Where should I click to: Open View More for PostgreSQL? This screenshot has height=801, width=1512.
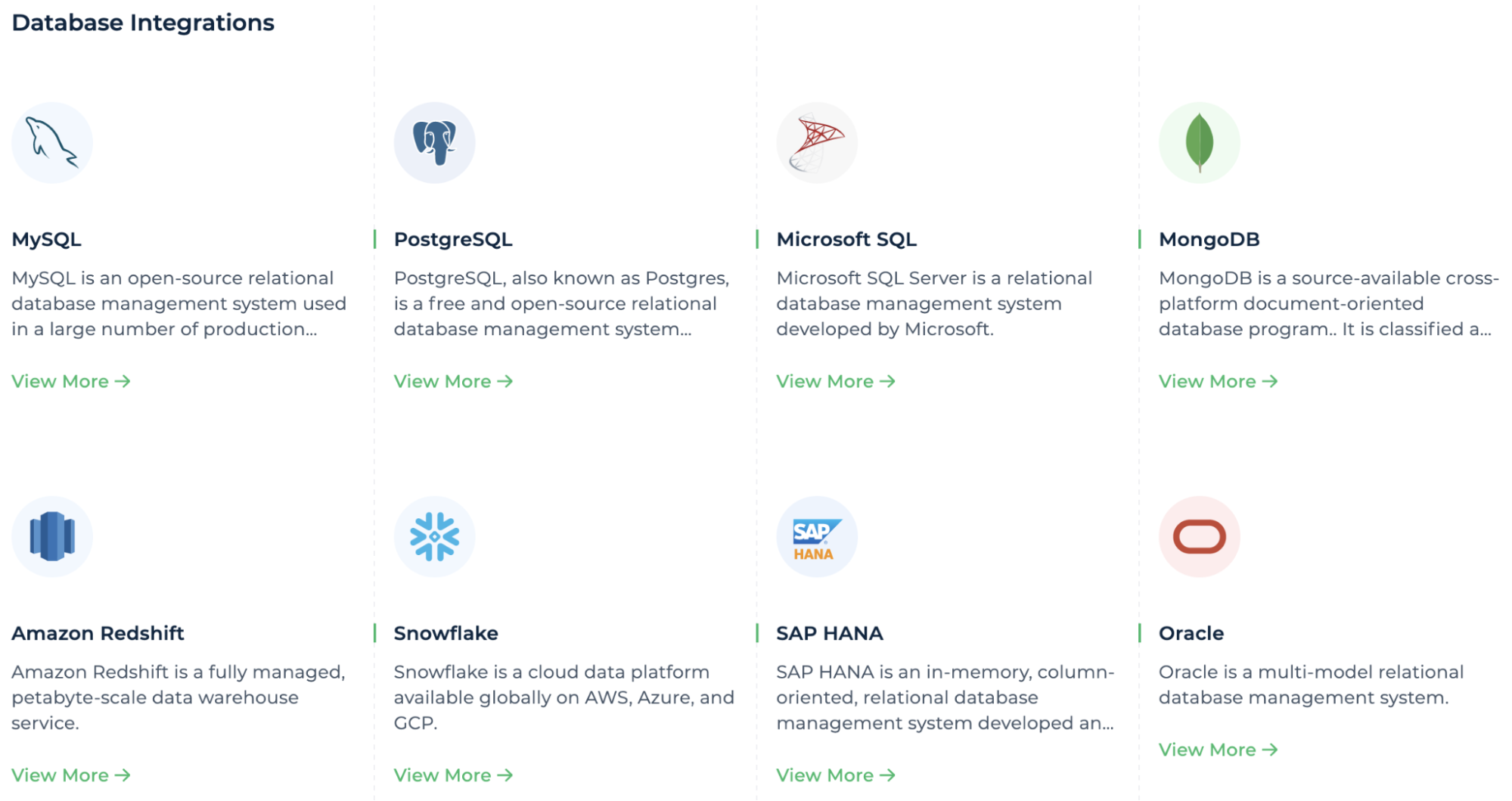[x=452, y=381]
